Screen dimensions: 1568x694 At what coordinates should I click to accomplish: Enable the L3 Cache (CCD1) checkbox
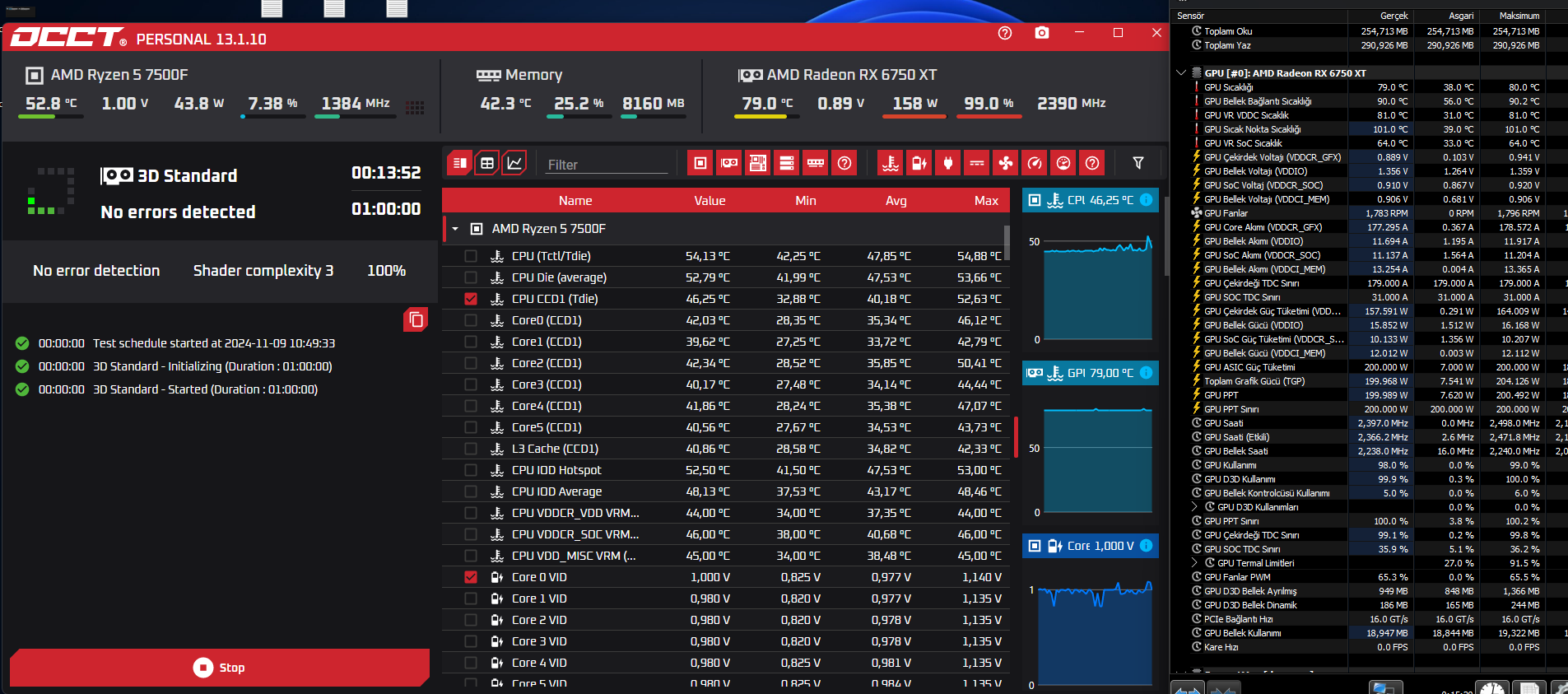[x=471, y=449]
